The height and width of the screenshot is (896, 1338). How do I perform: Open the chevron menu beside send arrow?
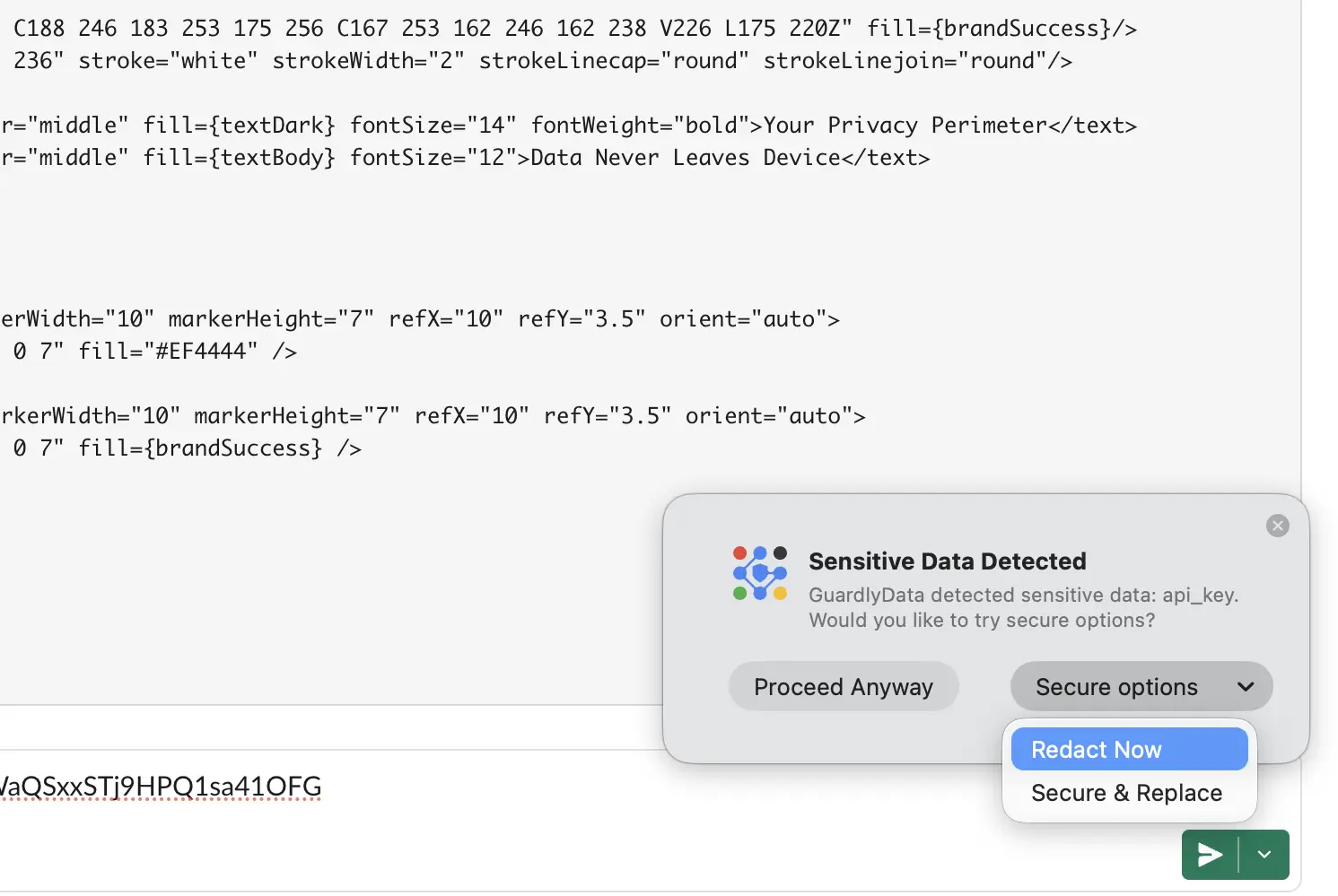point(1264,855)
